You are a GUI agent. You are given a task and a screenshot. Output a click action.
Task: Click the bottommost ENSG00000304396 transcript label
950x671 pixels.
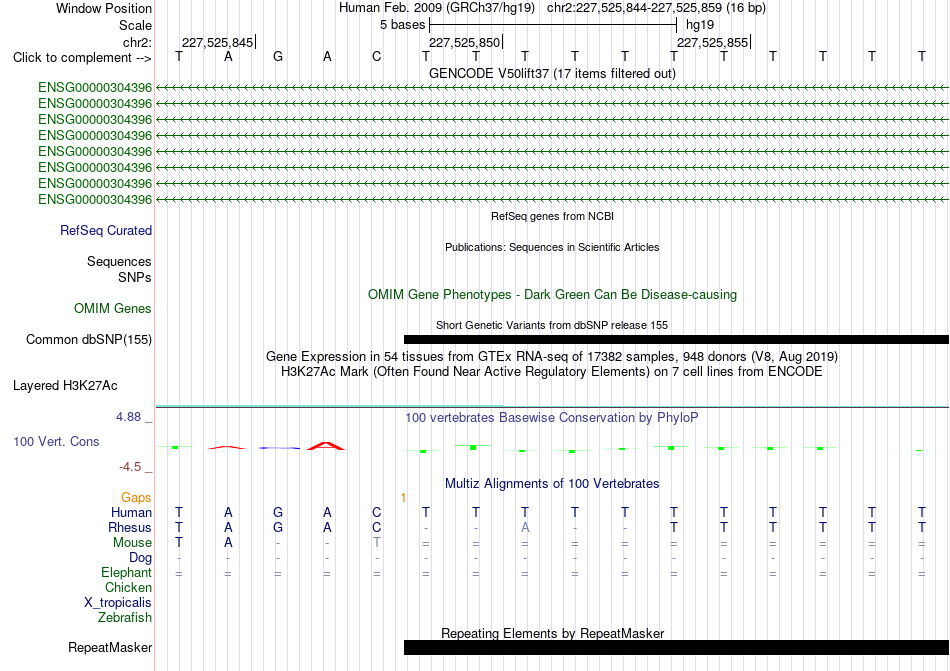point(95,199)
